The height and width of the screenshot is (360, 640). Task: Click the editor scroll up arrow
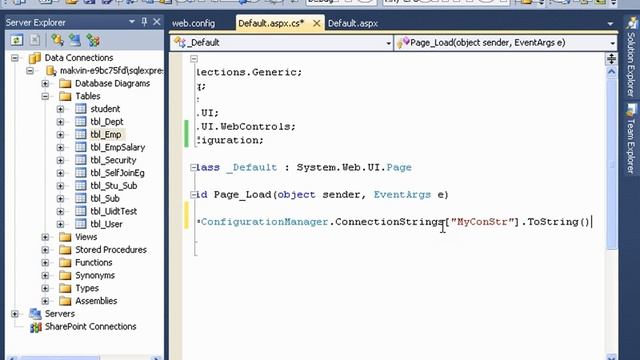coord(611,72)
